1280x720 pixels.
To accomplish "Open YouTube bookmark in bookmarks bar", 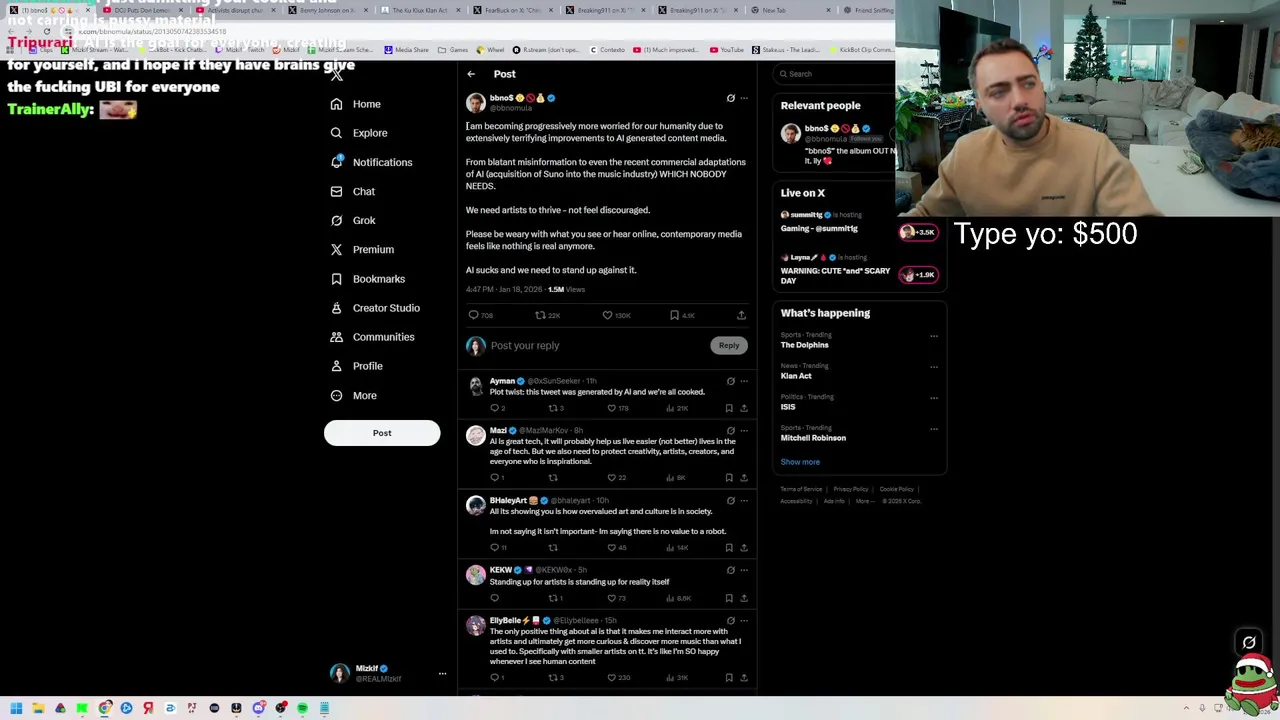I will tap(727, 50).
